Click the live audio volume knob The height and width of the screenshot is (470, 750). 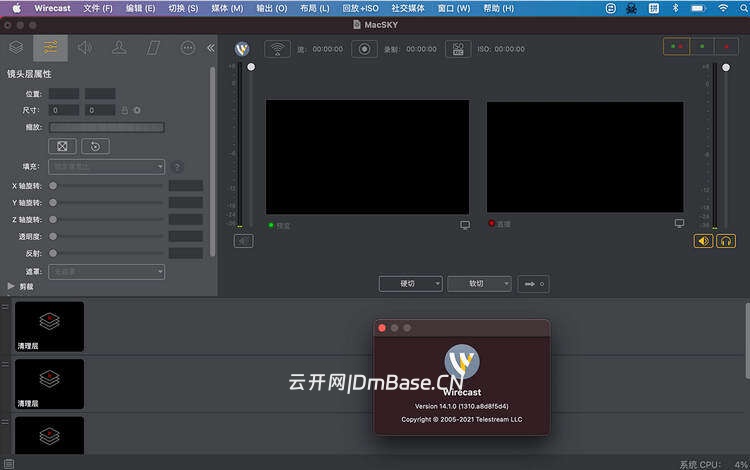pyautogui.click(x=726, y=67)
